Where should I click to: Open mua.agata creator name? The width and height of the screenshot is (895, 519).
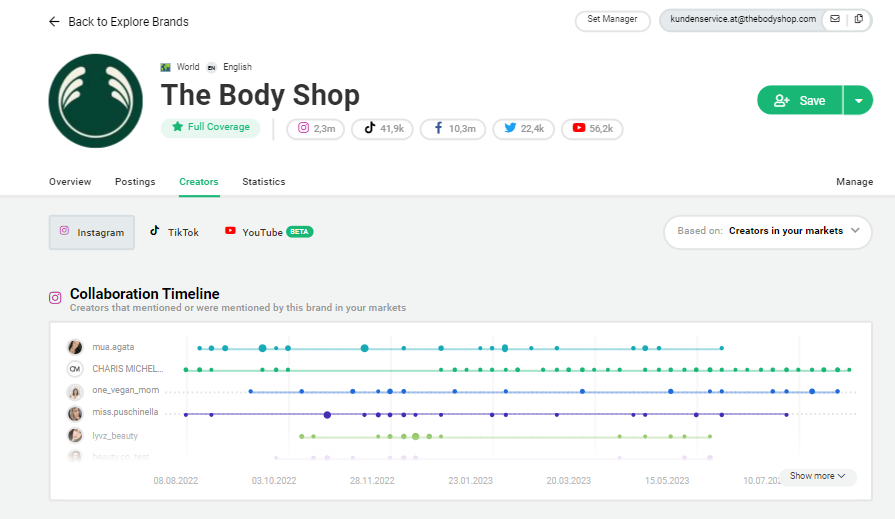(113, 347)
